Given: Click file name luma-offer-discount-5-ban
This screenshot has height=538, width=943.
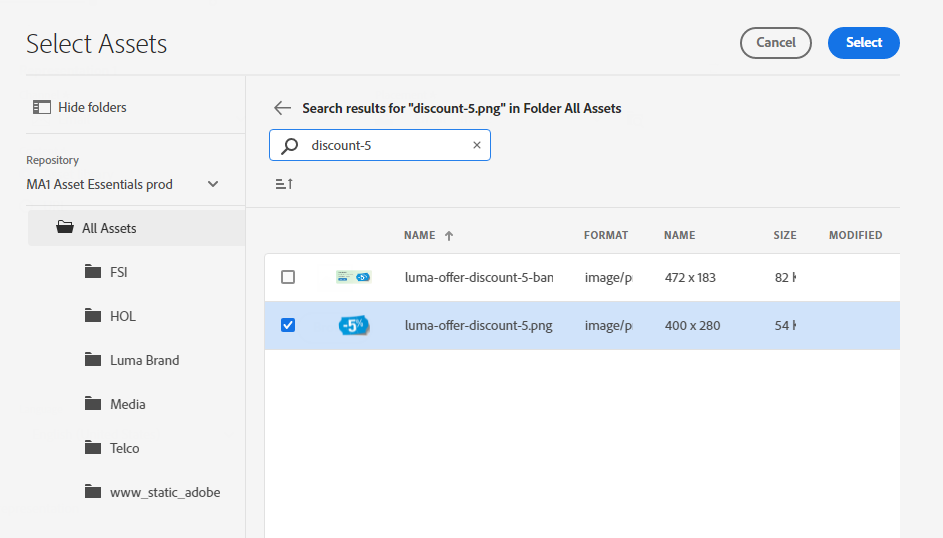Looking at the screenshot, I should pyautogui.click(x=479, y=277).
